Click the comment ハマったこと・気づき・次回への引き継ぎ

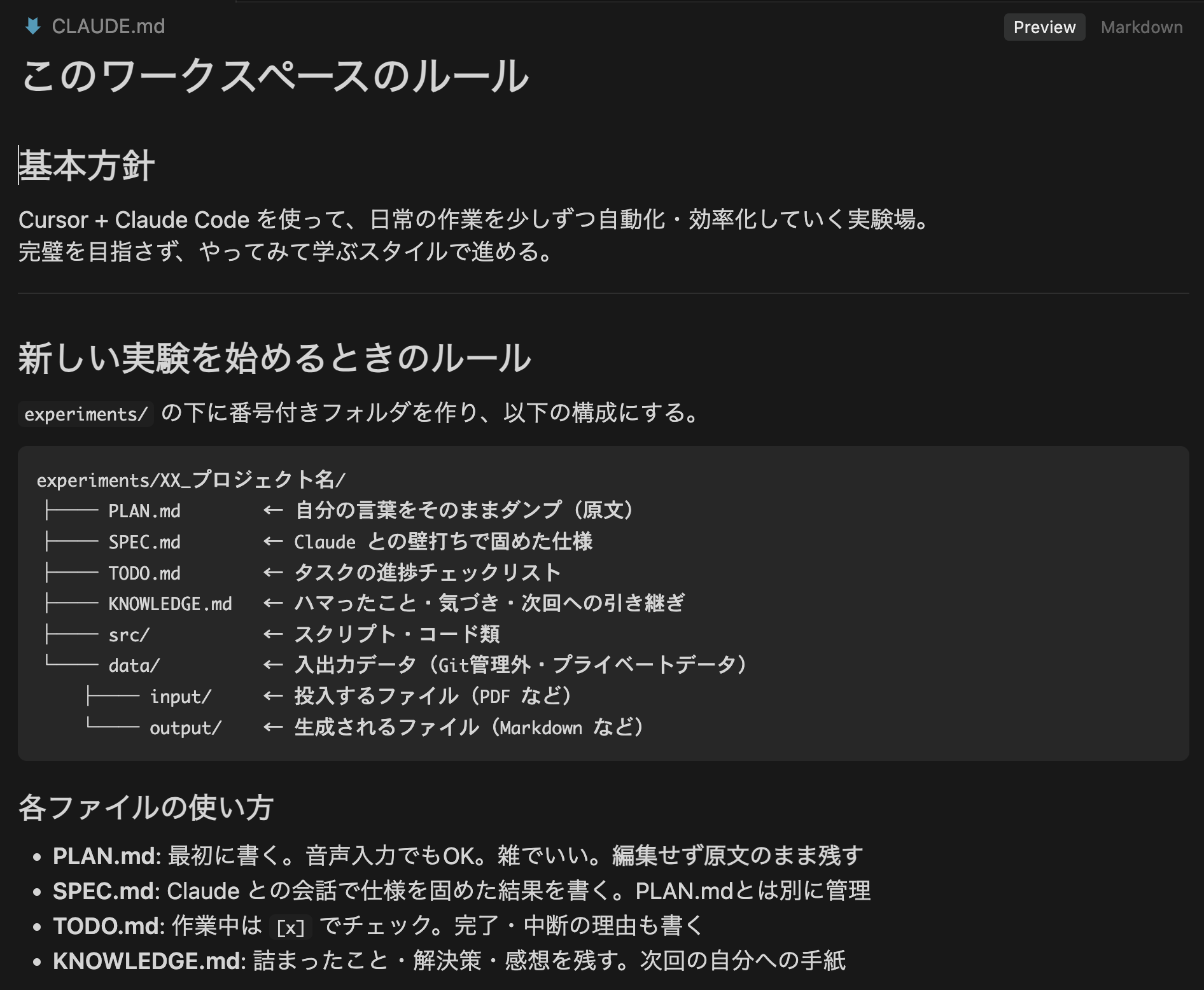tap(489, 603)
